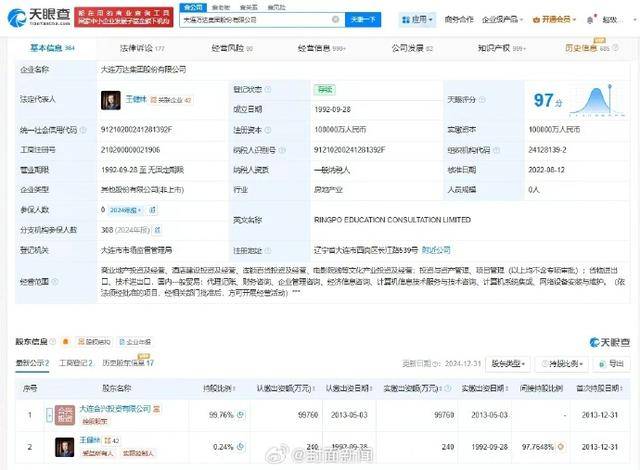Click the 天眼一下 search button
This screenshot has width=640, height=470.
click(363, 19)
